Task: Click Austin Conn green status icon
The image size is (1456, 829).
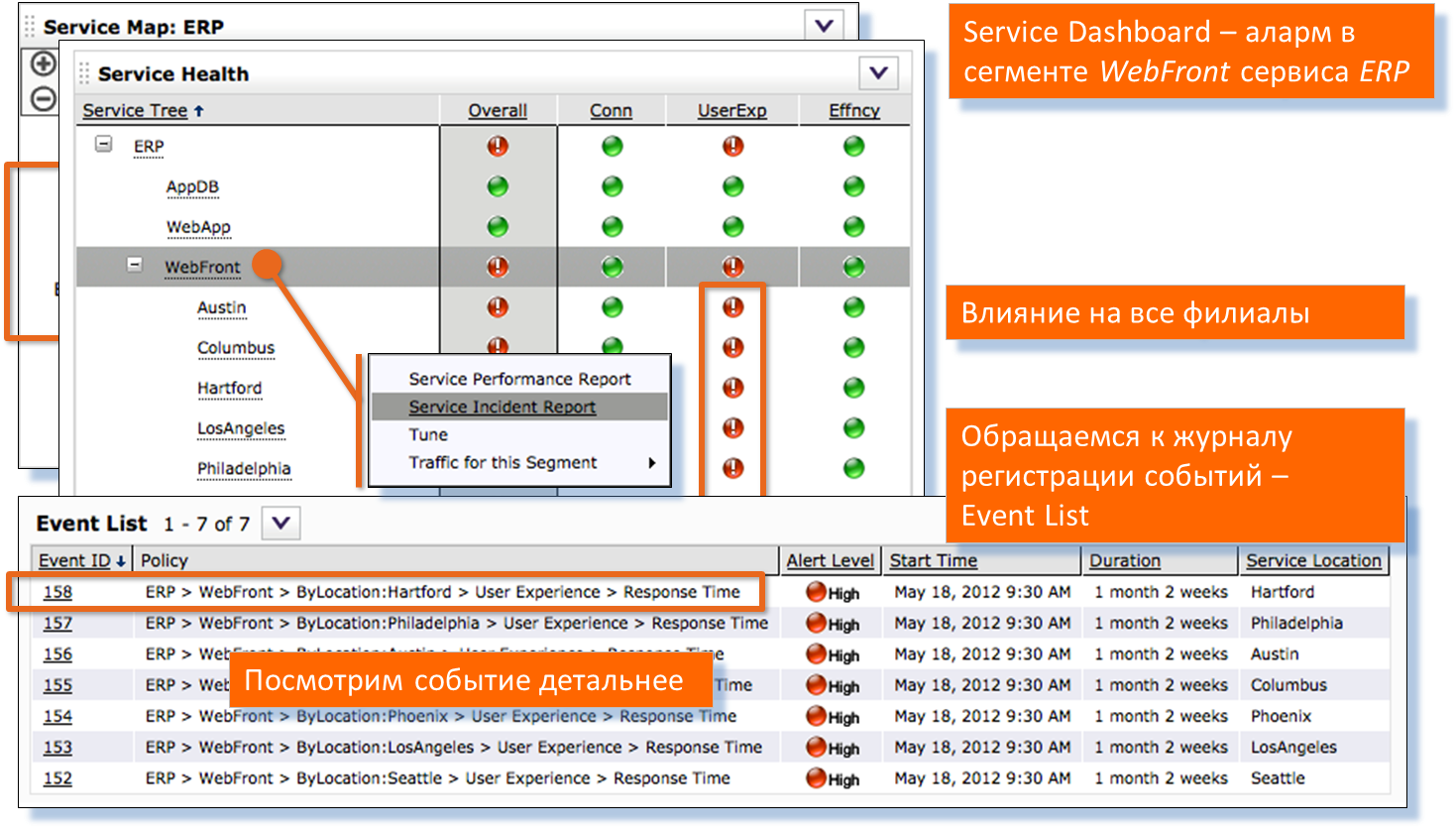Action: [x=613, y=307]
